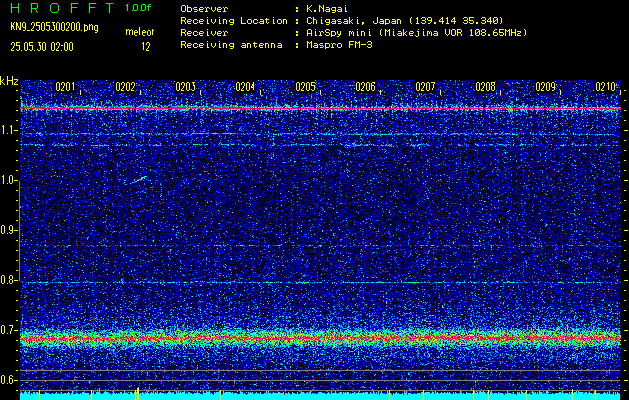Click the Receiver field label
Viewport: 629px width, 400px height.
[x=204, y=33]
